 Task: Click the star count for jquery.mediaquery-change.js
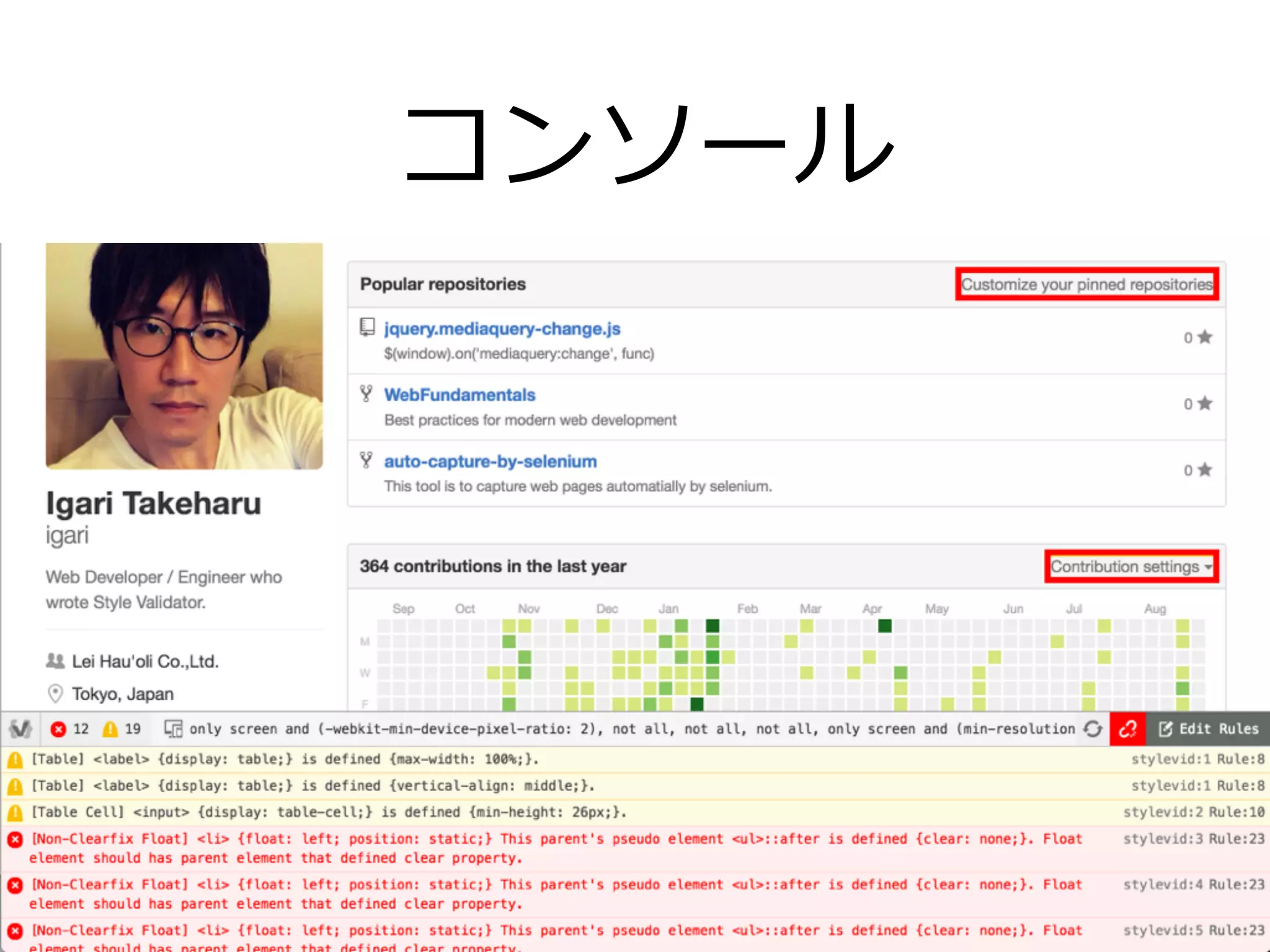1197,337
